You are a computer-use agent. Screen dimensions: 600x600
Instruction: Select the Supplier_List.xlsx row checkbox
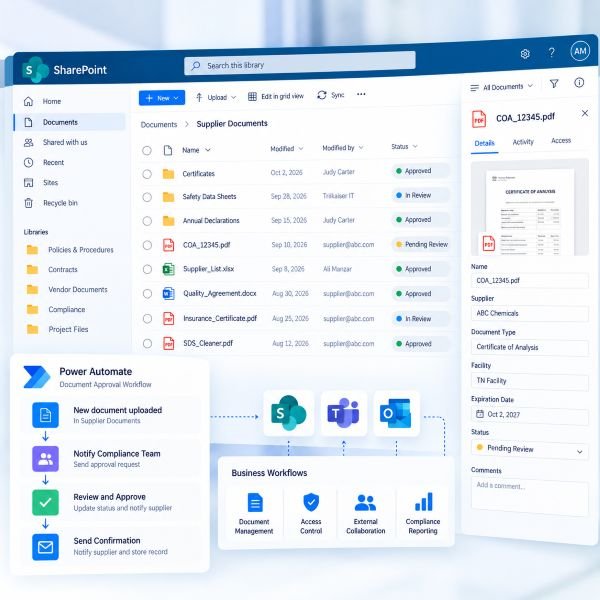pos(147,269)
